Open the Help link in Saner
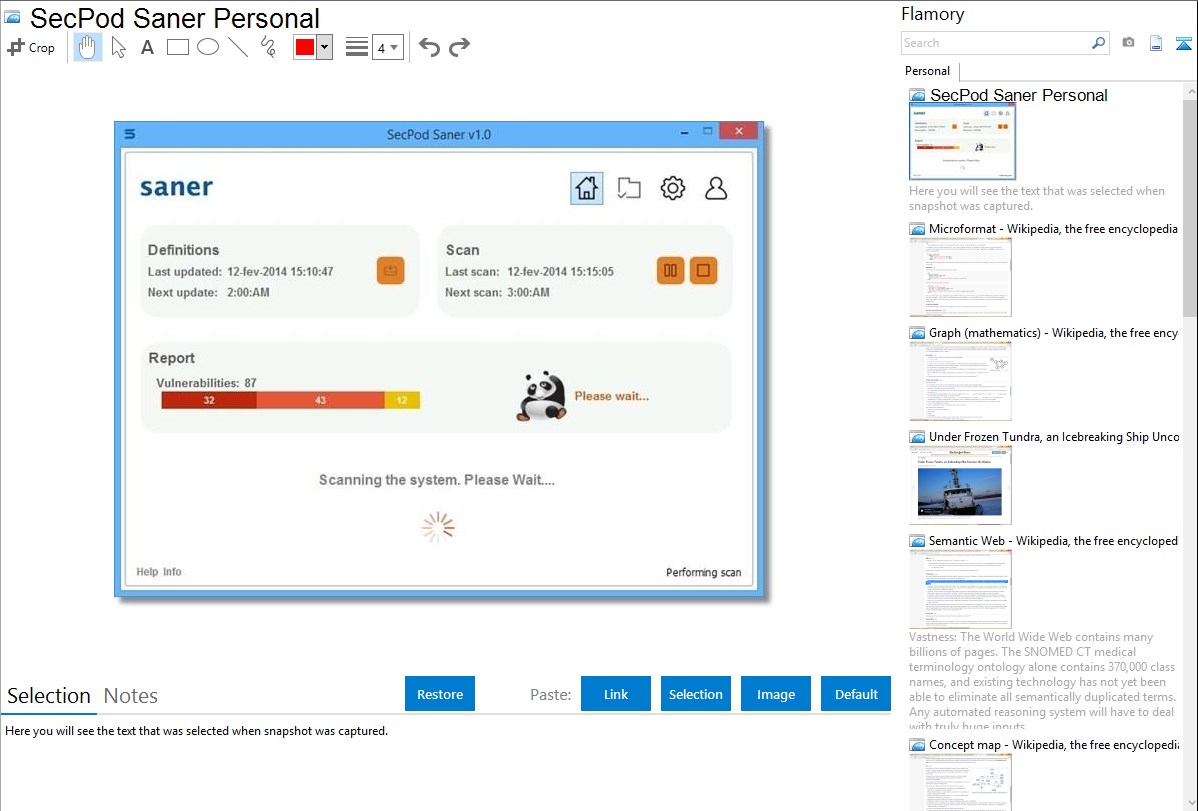The height and width of the screenshot is (811, 1198). tap(147, 572)
